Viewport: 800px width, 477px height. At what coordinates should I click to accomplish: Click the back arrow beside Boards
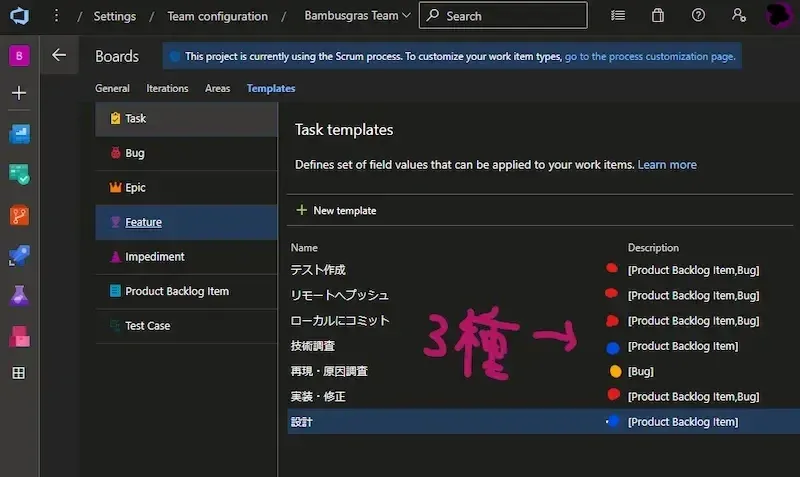[x=59, y=56]
